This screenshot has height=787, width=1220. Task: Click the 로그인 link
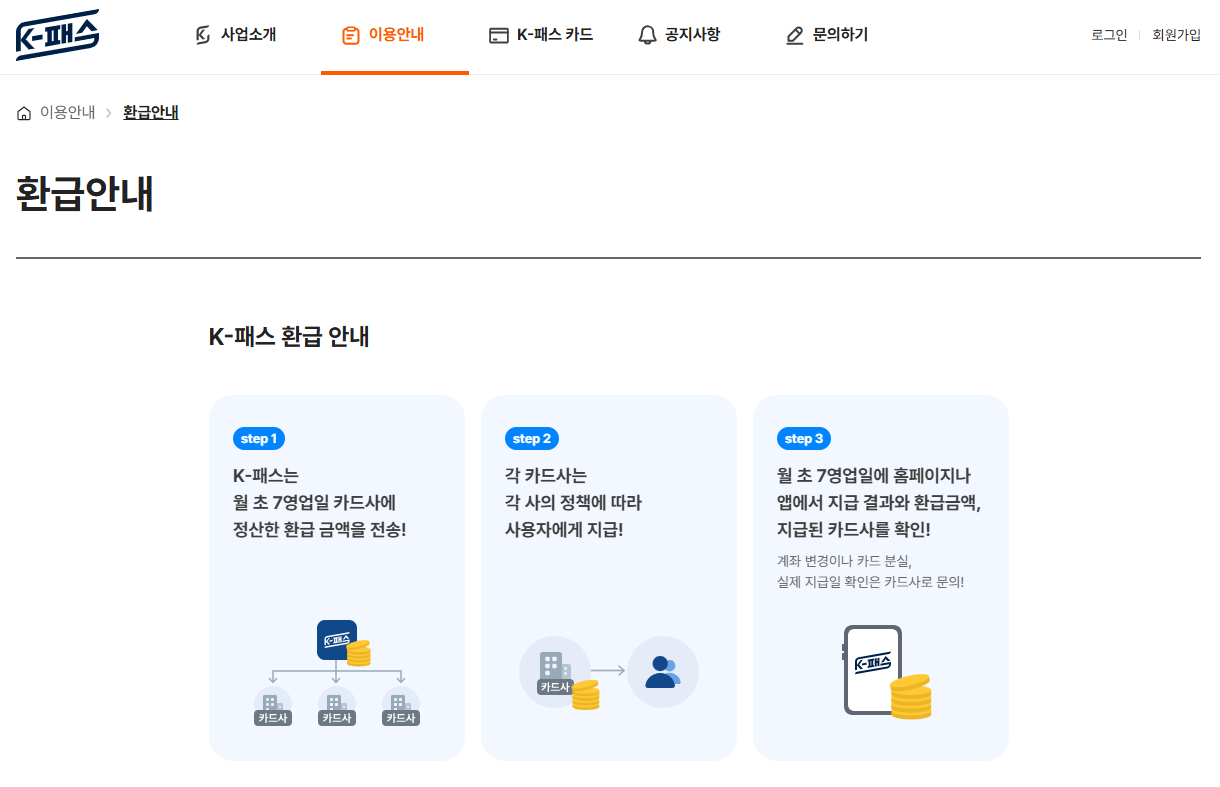click(x=1109, y=35)
